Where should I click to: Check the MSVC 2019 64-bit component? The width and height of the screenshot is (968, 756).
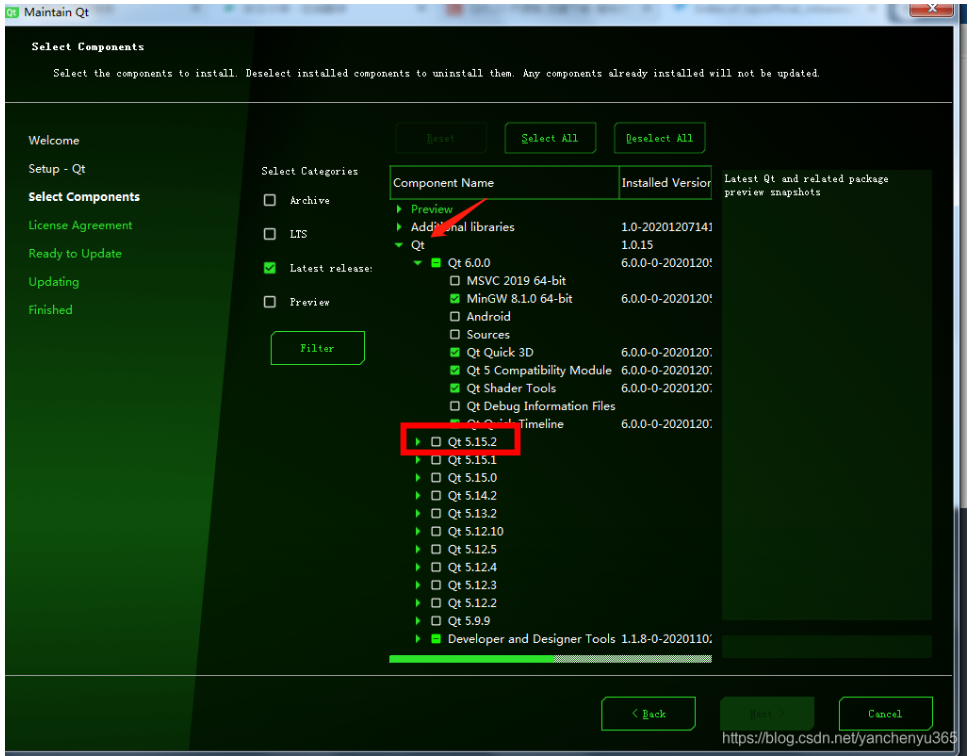[453, 281]
